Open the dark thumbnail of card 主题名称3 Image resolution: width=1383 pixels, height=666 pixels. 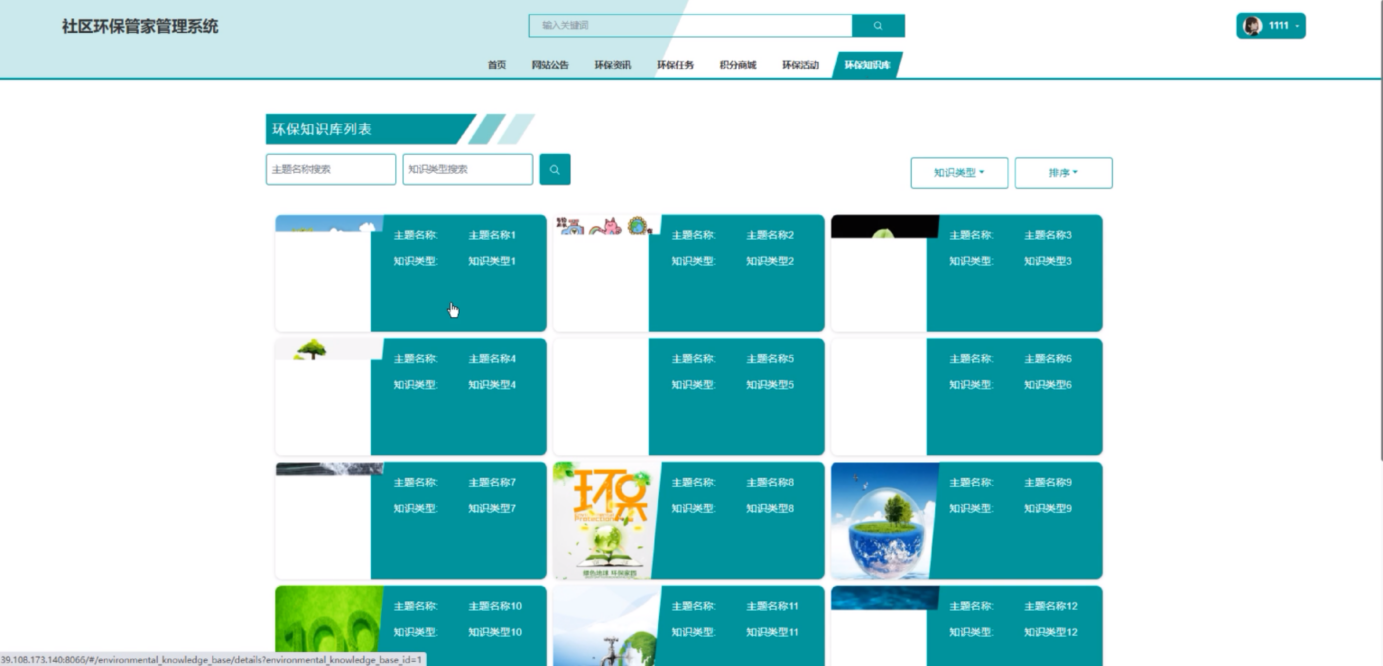click(x=884, y=227)
